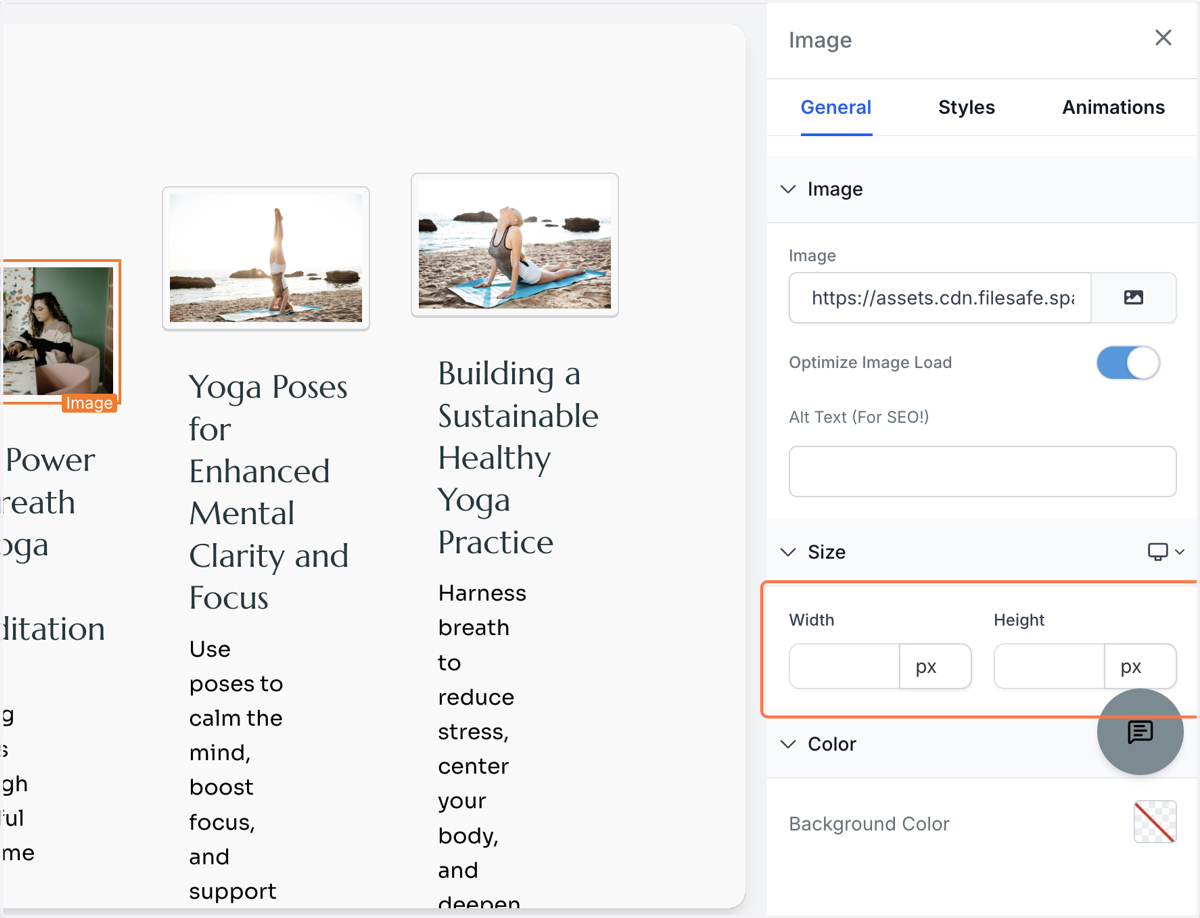
Task: Open the floating chat widget
Action: pyautogui.click(x=1140, y=732)
